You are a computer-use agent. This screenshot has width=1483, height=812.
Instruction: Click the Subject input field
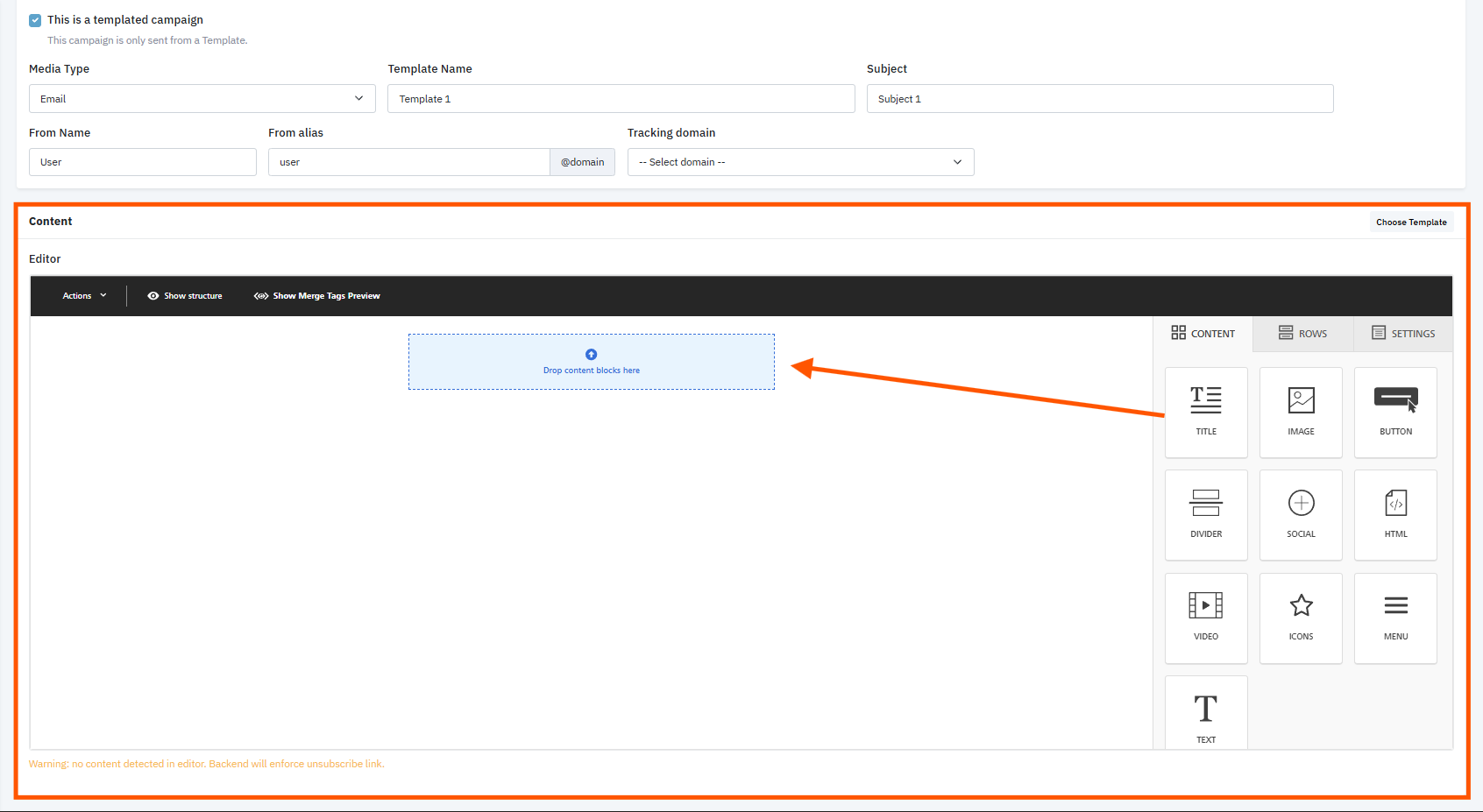[1100, 99]
